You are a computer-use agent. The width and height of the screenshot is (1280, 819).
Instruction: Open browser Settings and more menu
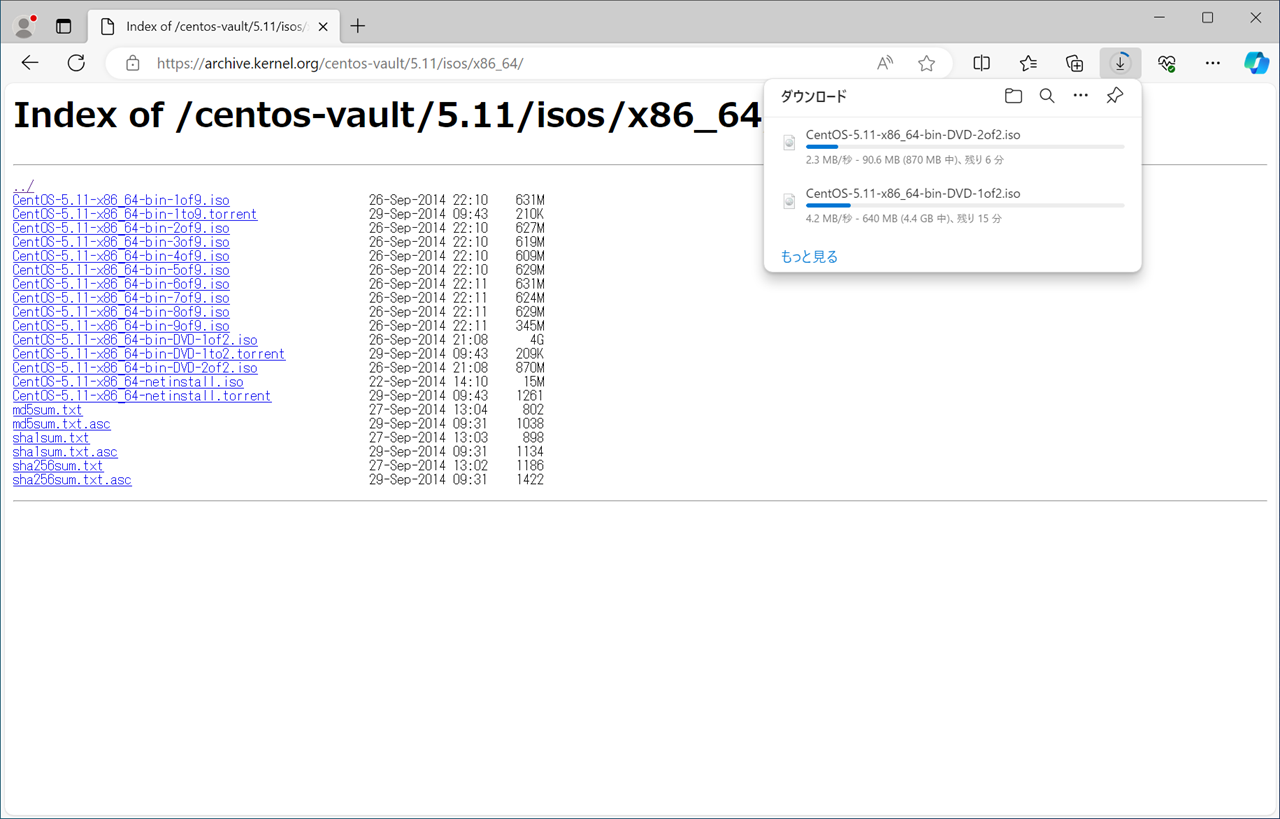(x=1212, y=63)
